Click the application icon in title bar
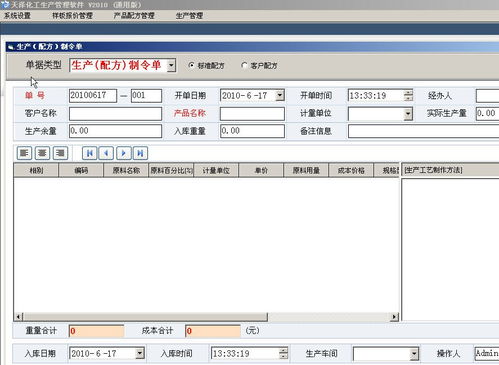The width and height of the screenshot is (499, 365). click(5, 5)
